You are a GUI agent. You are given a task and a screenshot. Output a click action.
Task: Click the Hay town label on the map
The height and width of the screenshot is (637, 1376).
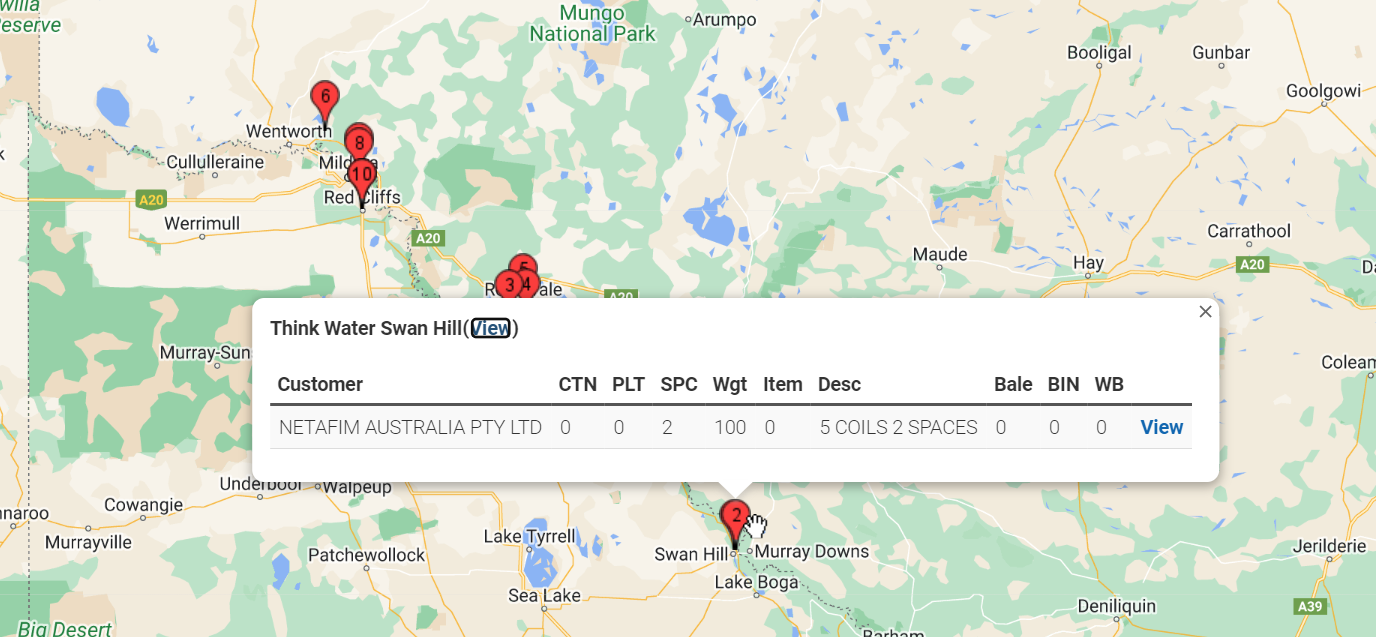click(1088, 263)
